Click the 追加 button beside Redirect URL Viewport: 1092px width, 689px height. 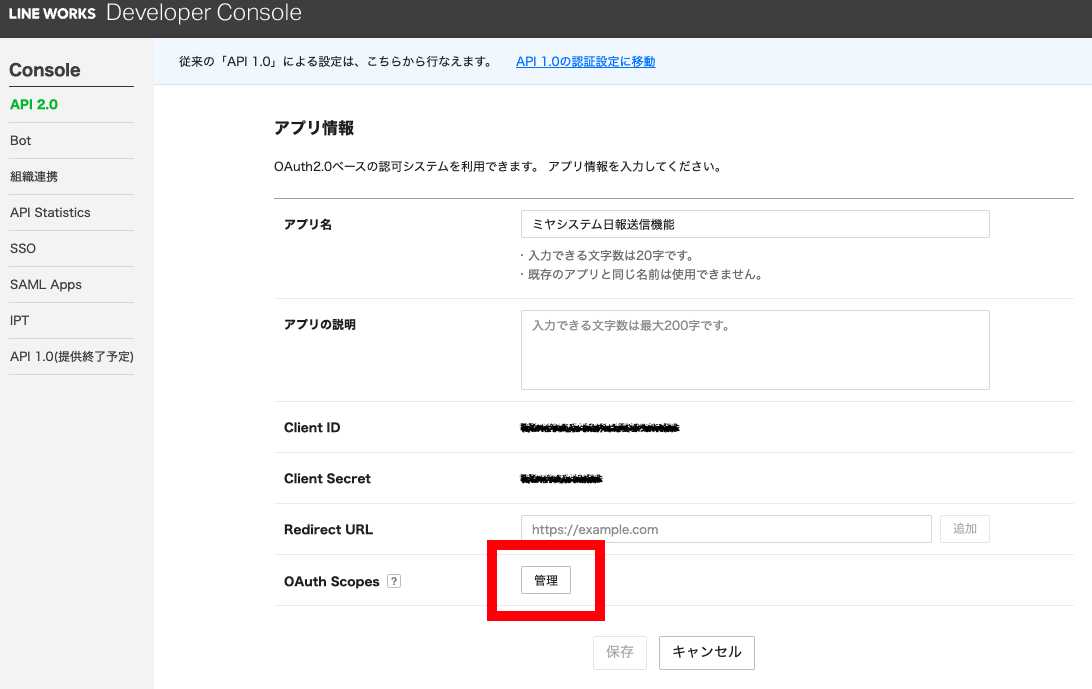[x=965, y=529]
